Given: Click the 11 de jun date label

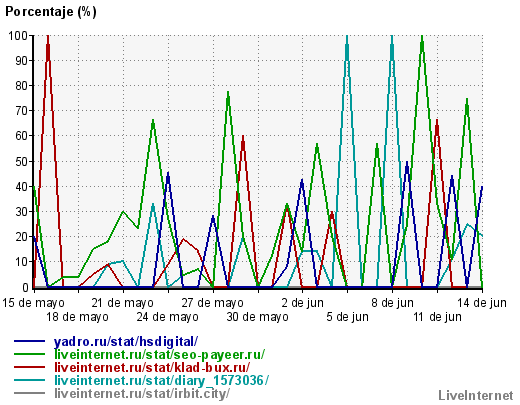Looking at the screenshot, I should click(438, 317).
